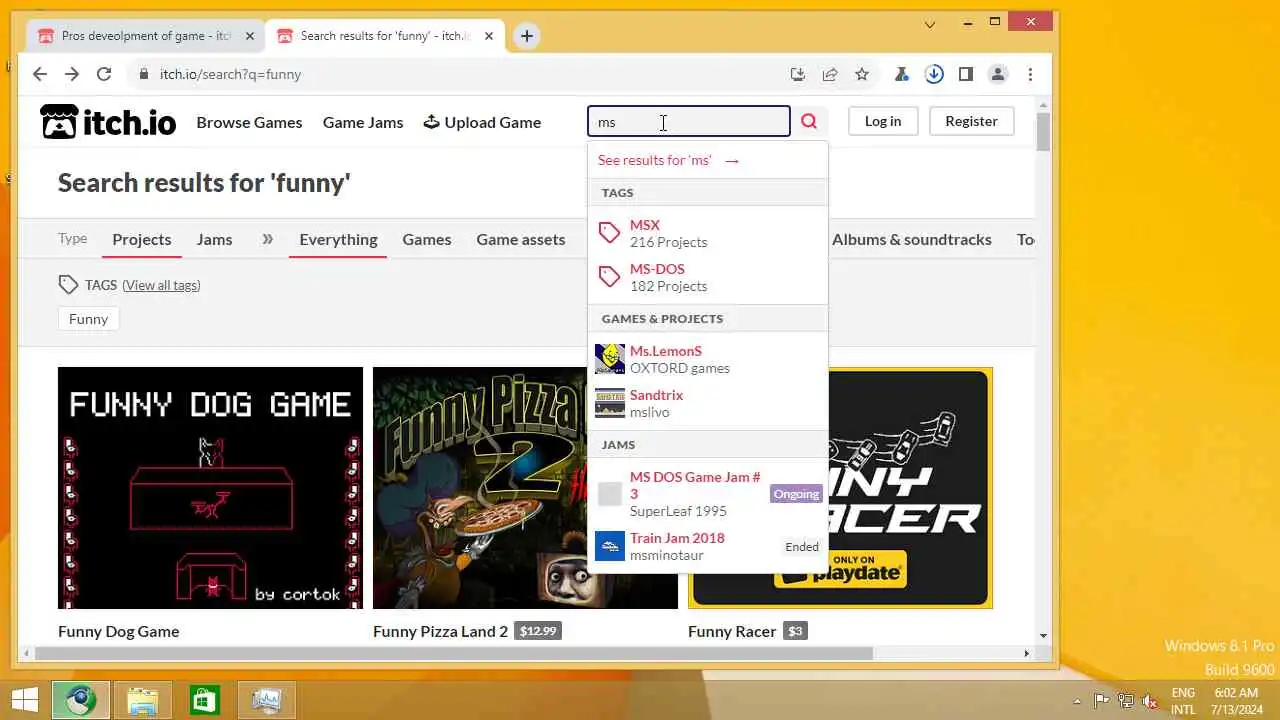
Task: Click the Log in button
Action: pos(883,121)
